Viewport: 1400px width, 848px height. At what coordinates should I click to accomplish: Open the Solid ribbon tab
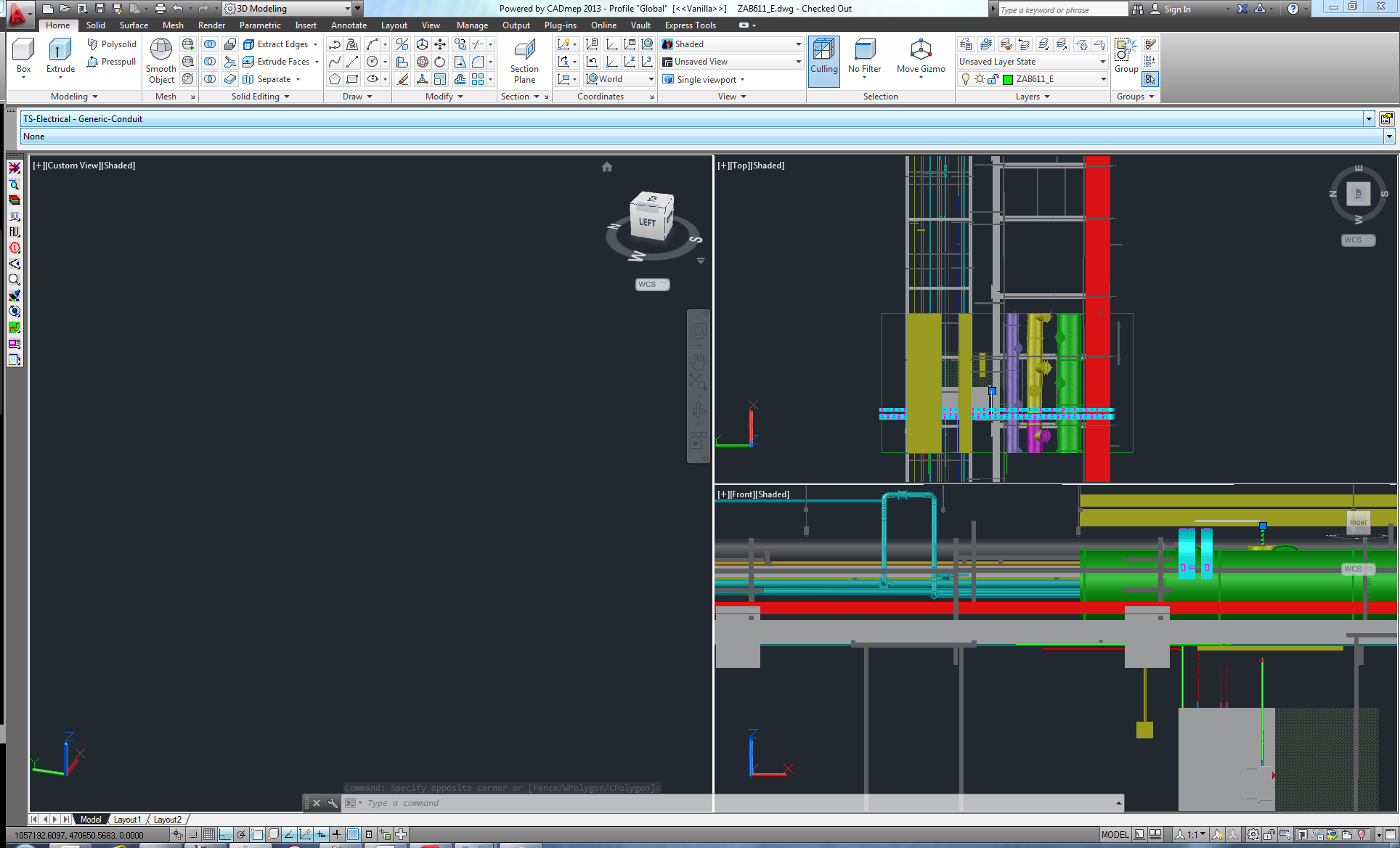click(96, 25)
